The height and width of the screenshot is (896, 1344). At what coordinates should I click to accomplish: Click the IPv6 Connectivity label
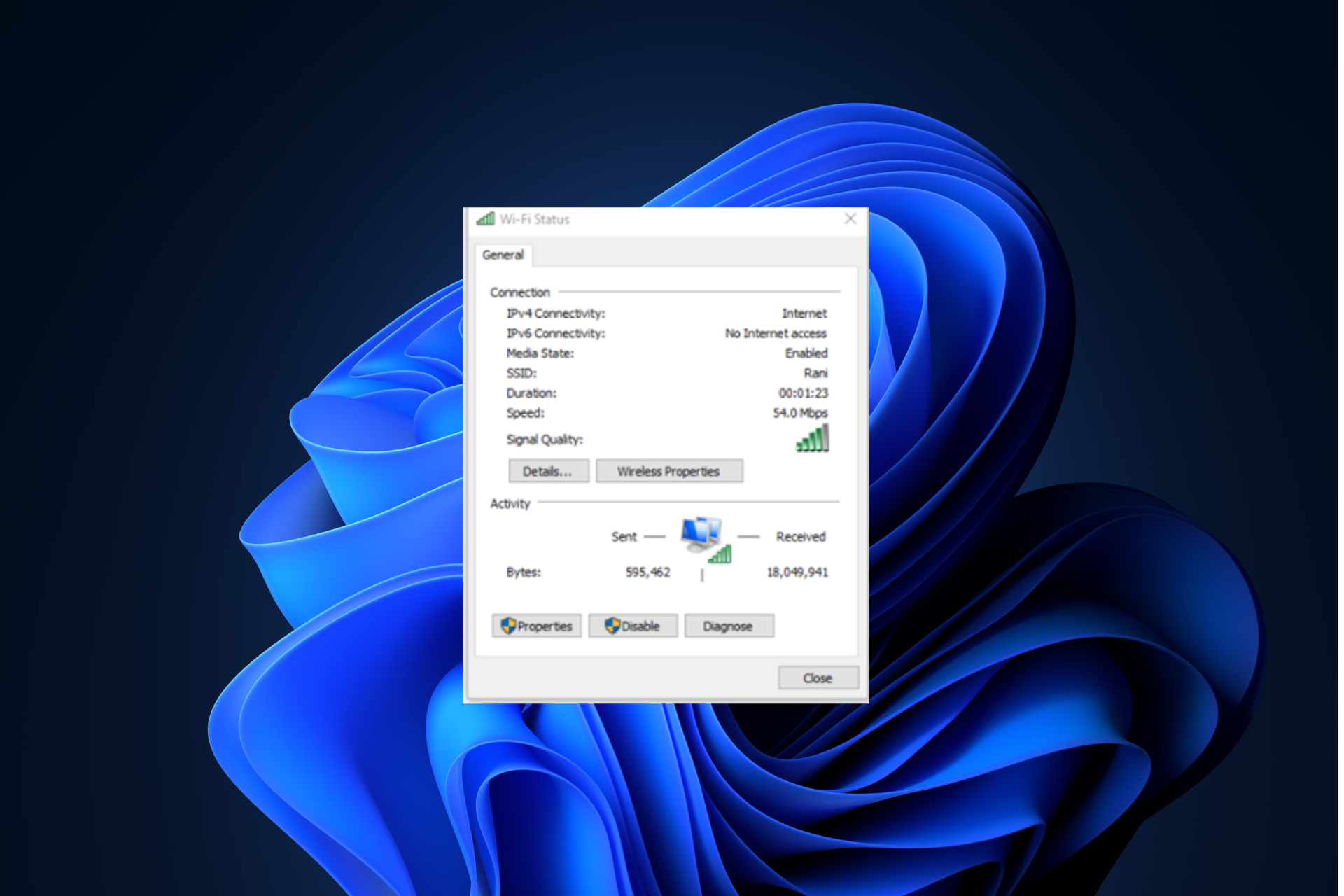[556, 333]
